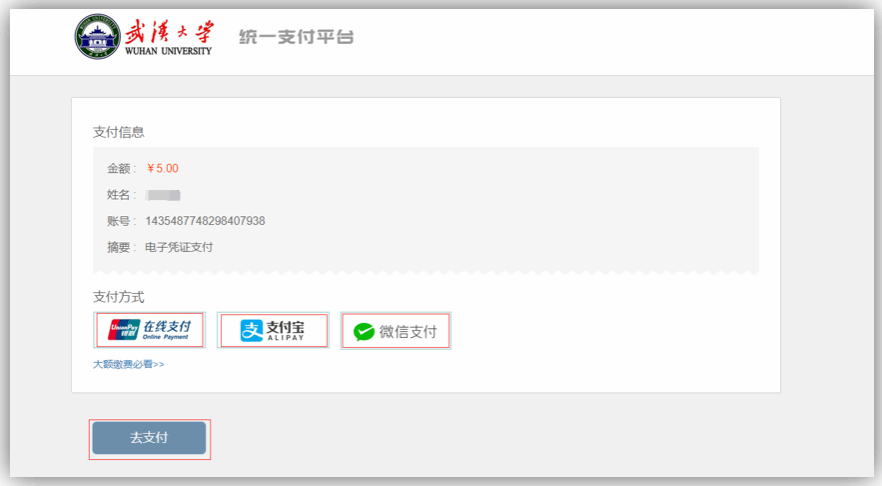Click the WUHAN UNIVERSITY English text
882x486 pixels.
168,51
